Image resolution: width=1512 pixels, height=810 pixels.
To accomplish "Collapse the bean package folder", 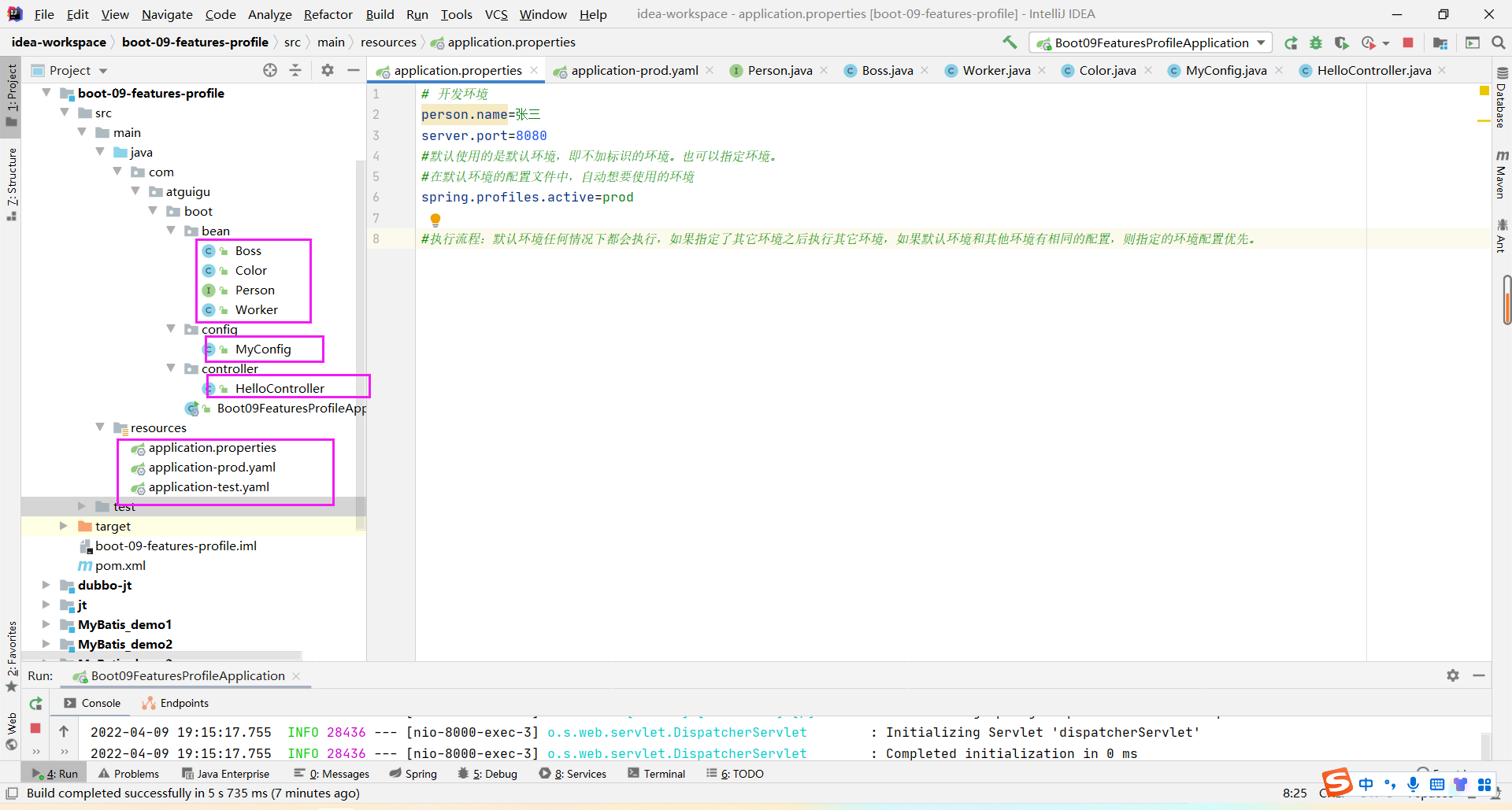I will pyautogui.click(x=171, y=231).
